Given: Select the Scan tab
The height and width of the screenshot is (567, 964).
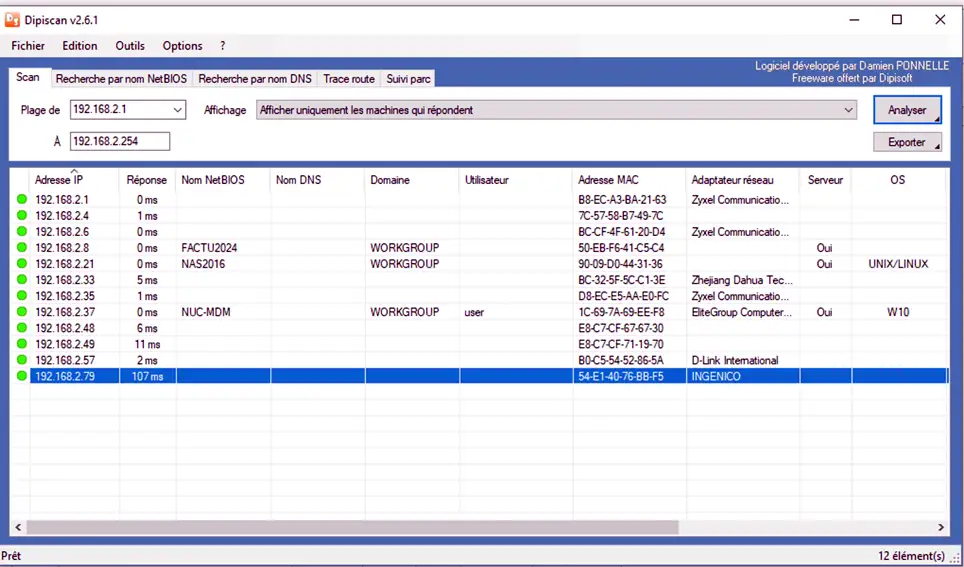Looking at the screenshot, I should point(28,77).
